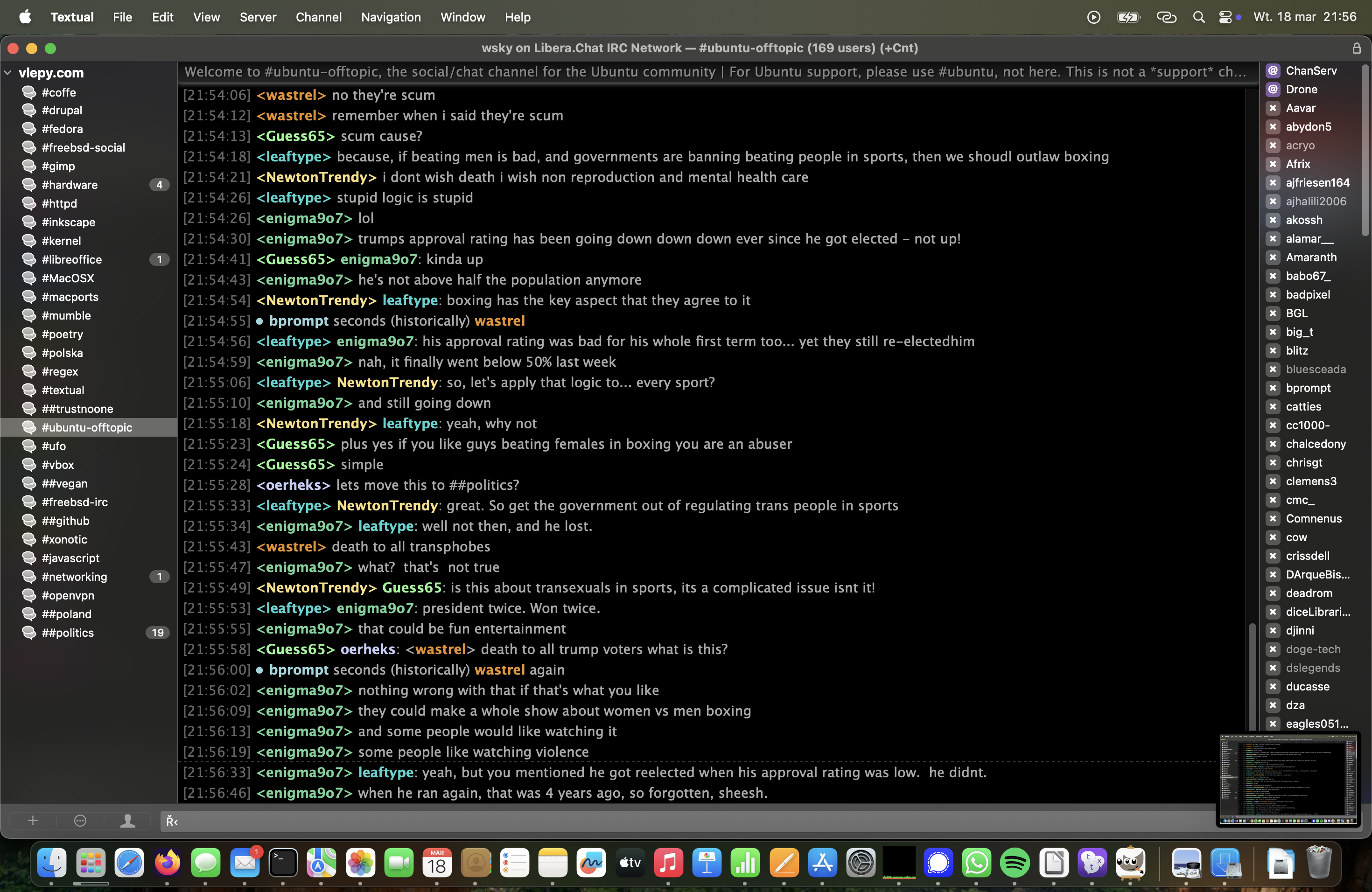This screenshot has height=892, width=1372.
Task: Open the macOS Control Center icon
Action: tap(1225, 17)
